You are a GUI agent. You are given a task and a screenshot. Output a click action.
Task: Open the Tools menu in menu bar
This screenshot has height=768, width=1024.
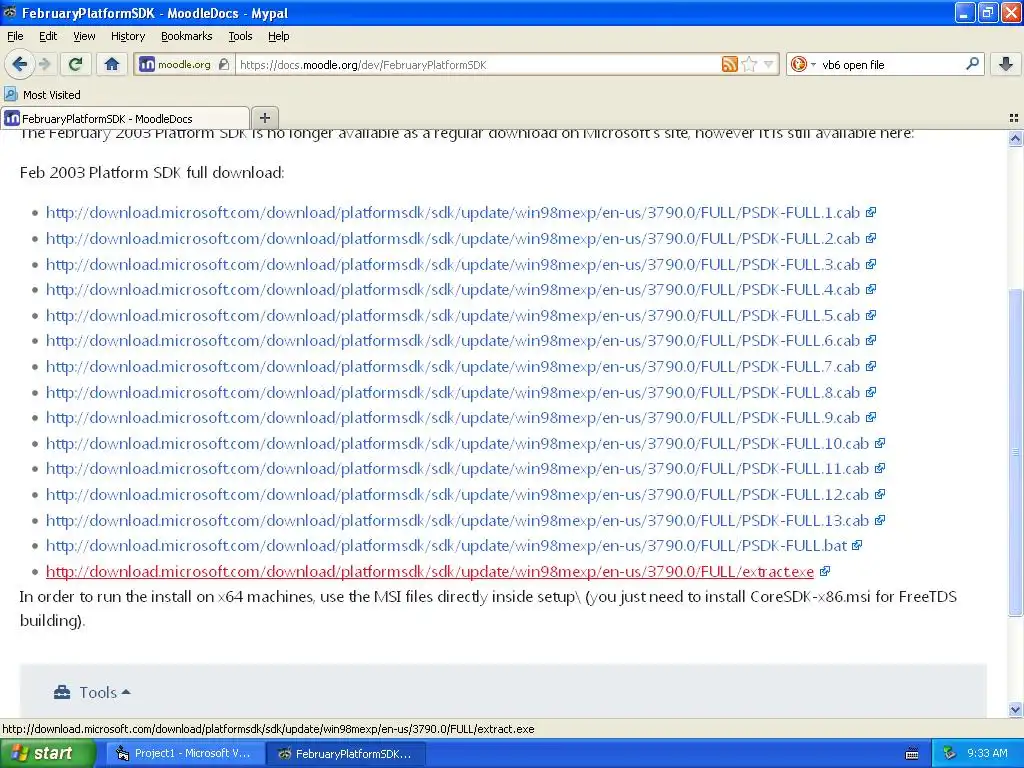coord(240,37)
